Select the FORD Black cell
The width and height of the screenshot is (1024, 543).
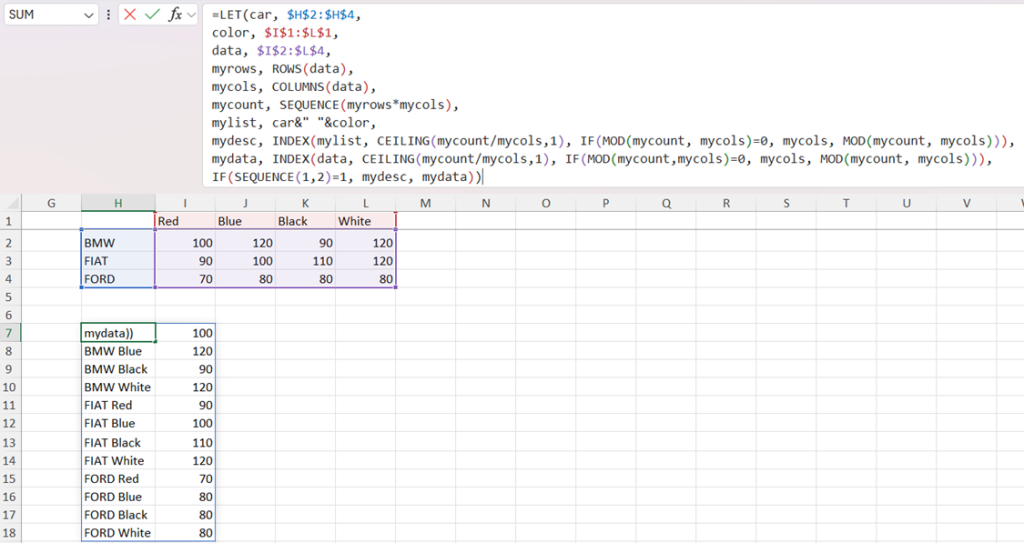[x=118, y=515]
